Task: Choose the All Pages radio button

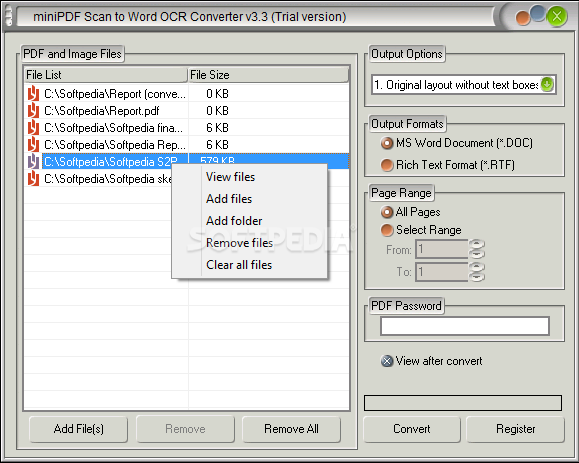Action: click(x=387, y=212)
